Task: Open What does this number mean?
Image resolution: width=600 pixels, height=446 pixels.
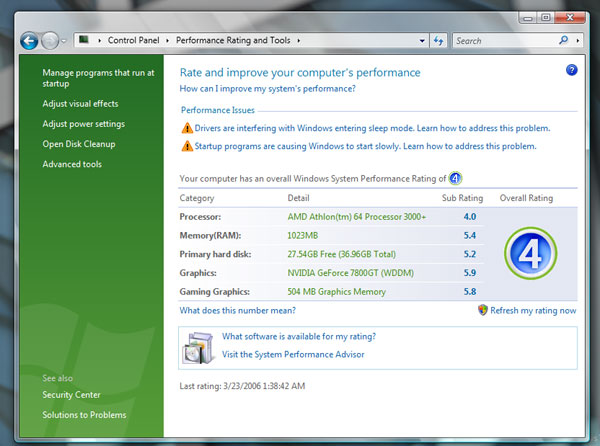Action: (x=238, y=310)
